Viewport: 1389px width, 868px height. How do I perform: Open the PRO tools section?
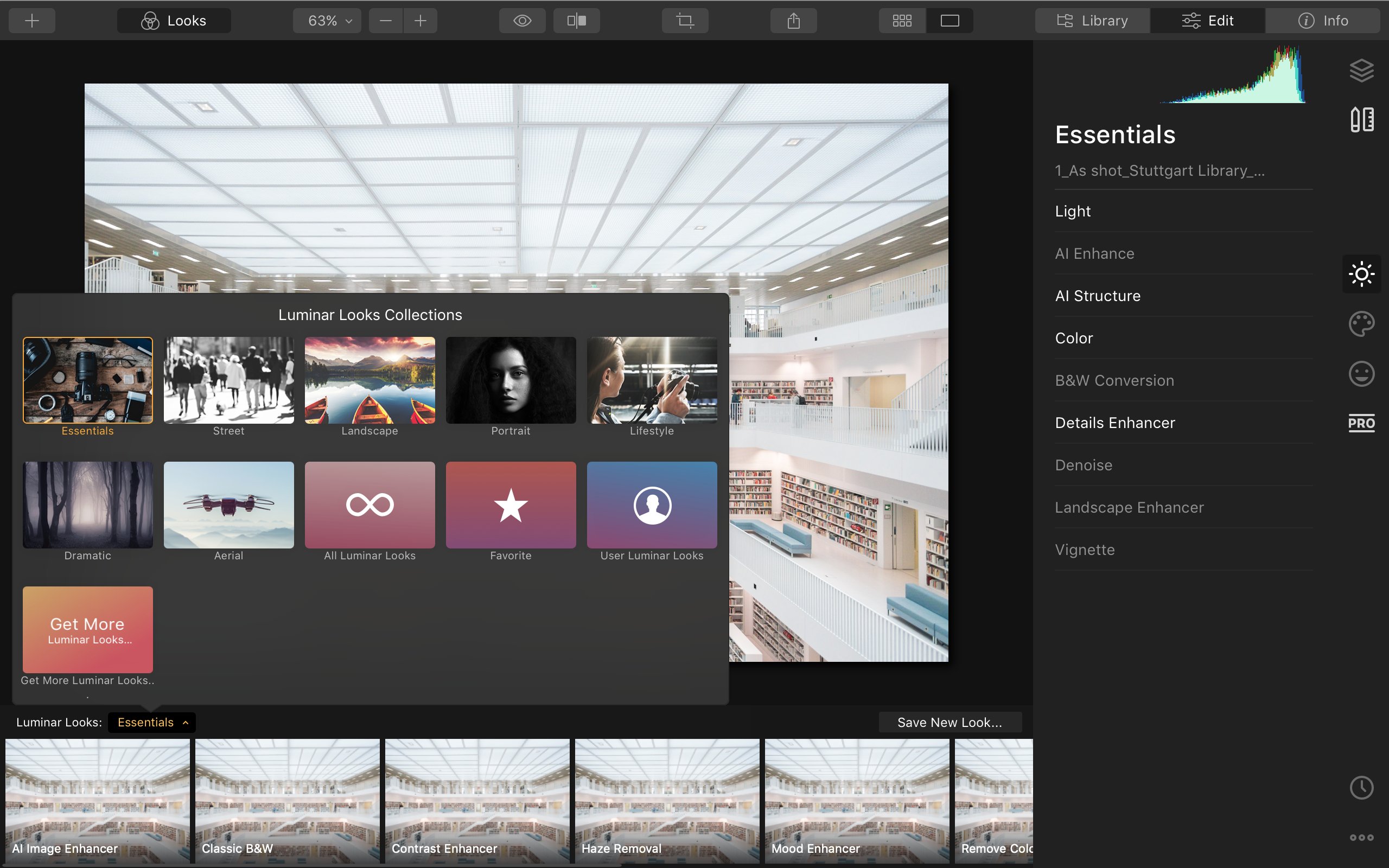(x=1361, y=423)
